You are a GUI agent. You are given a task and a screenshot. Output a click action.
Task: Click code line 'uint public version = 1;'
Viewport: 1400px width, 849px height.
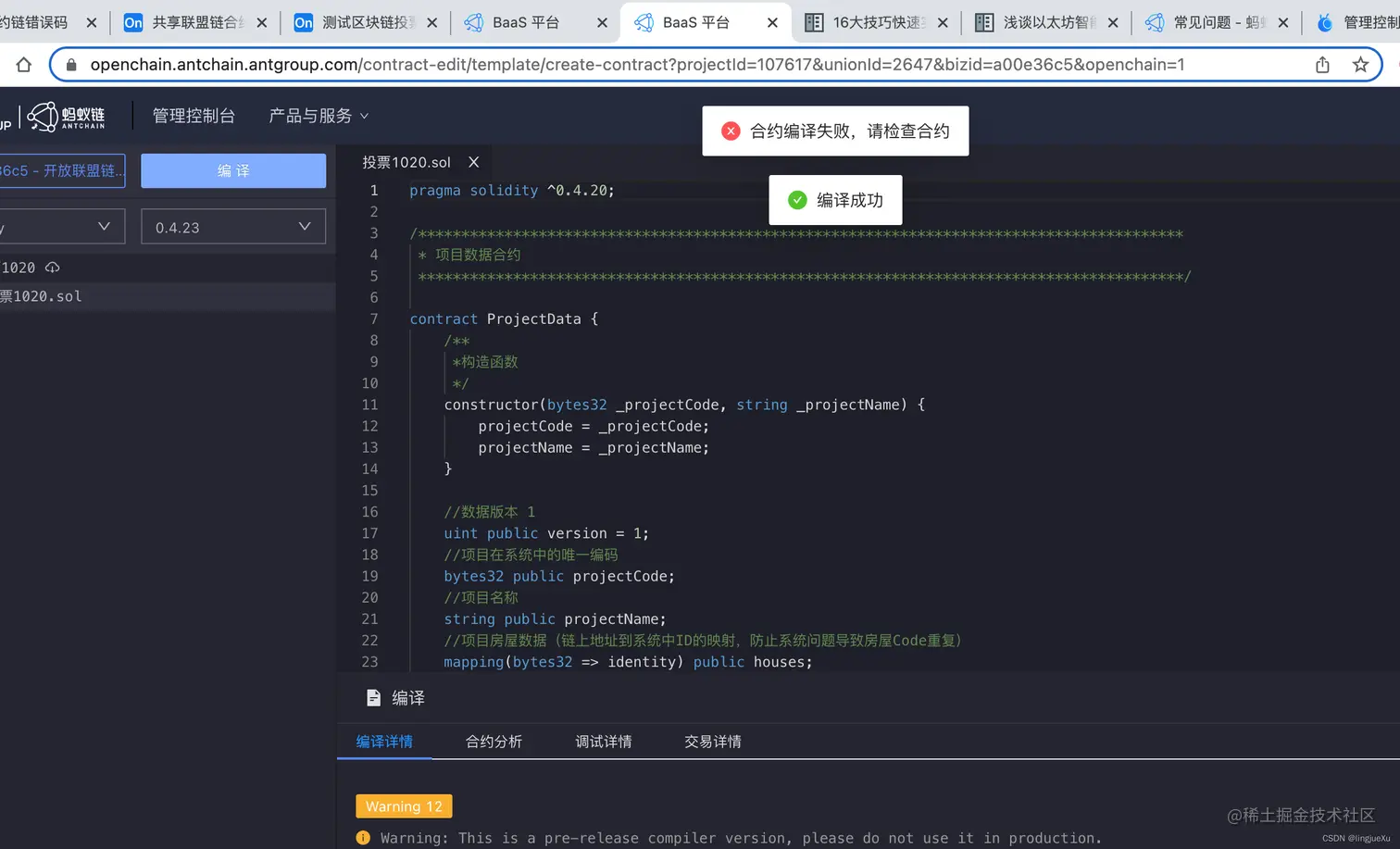546,533
